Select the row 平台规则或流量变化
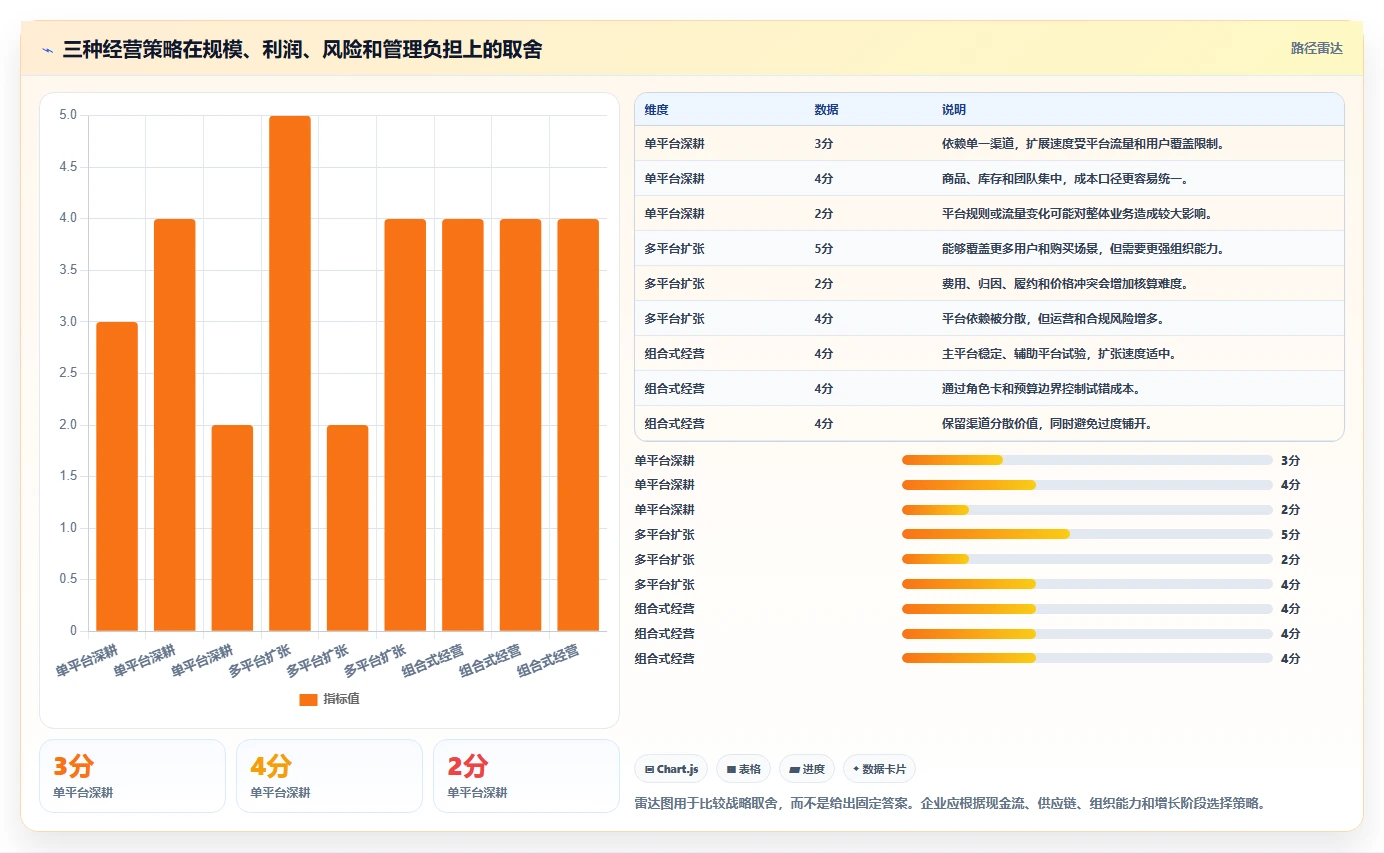The width and height of the screenshot is (1384, 853). 989,213
